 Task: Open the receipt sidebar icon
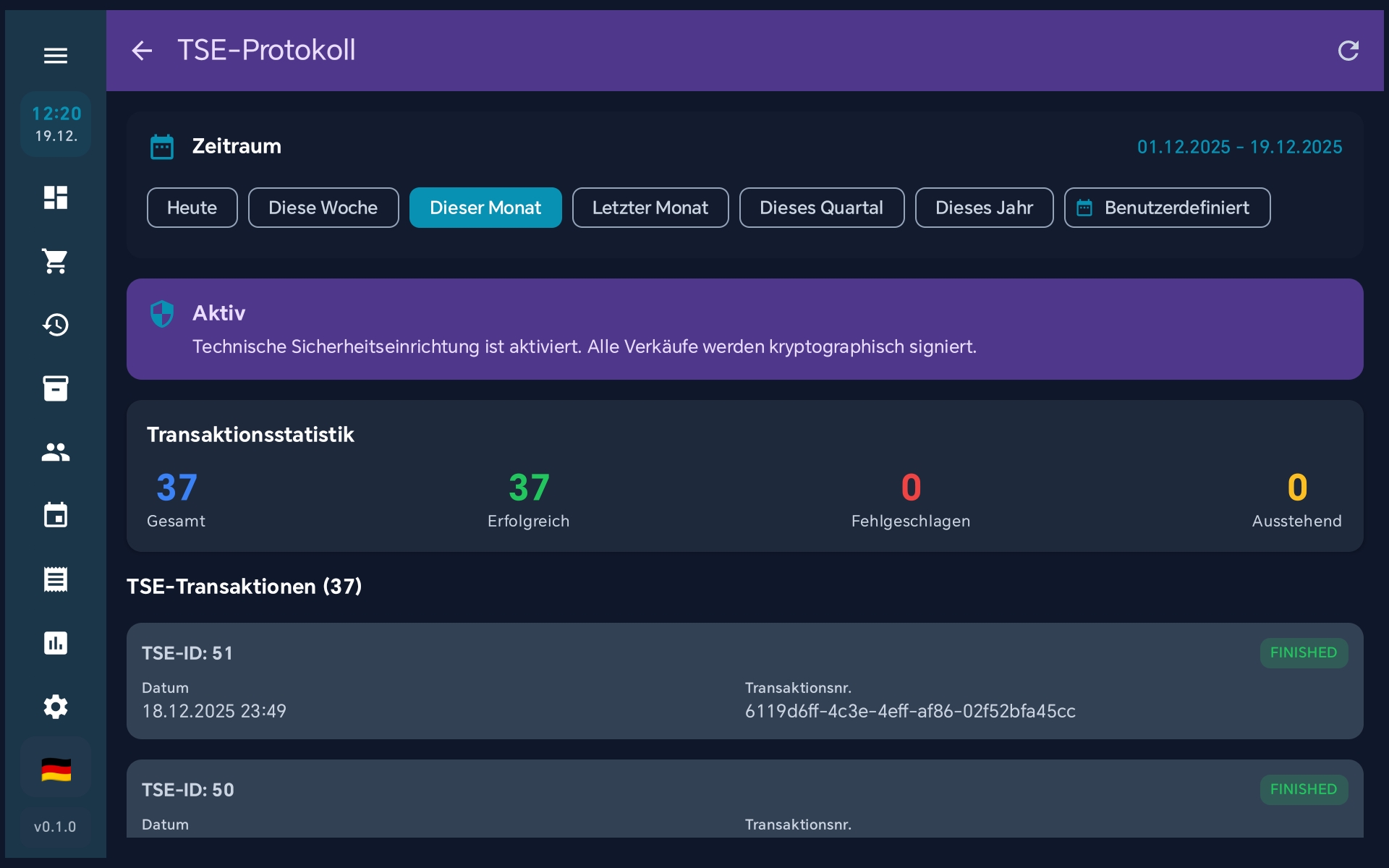tap(56, 579)
